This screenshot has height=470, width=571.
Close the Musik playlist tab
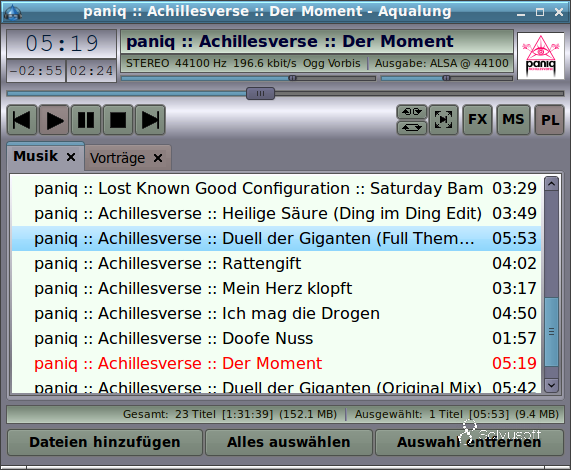pyautogui.click(x=71, y=157)
